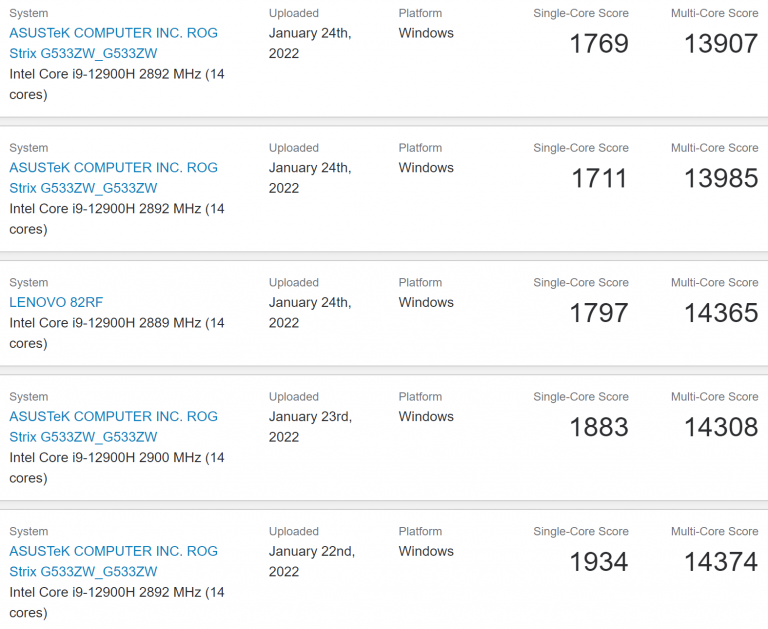The height and width of the screenshot is (629, 768).
Task: Open the LENOVO 82RF system link
Action: [56, 302]
